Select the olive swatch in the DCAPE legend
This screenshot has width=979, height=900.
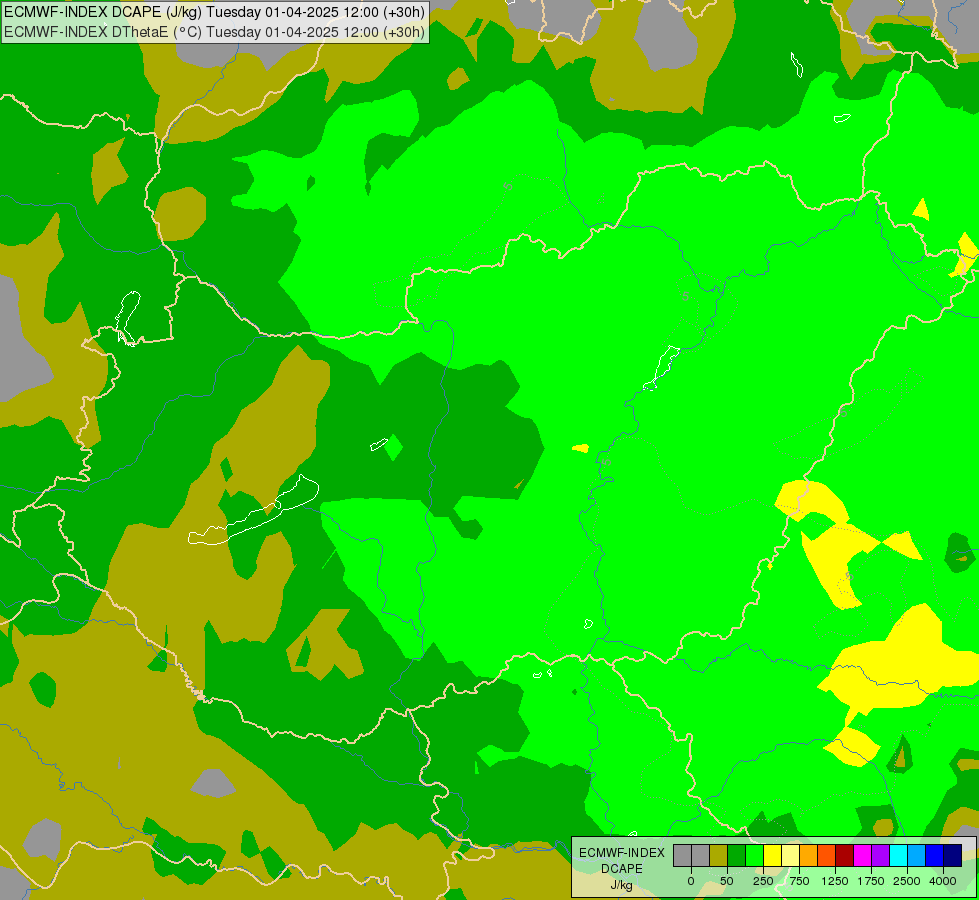tap(719, 855)
